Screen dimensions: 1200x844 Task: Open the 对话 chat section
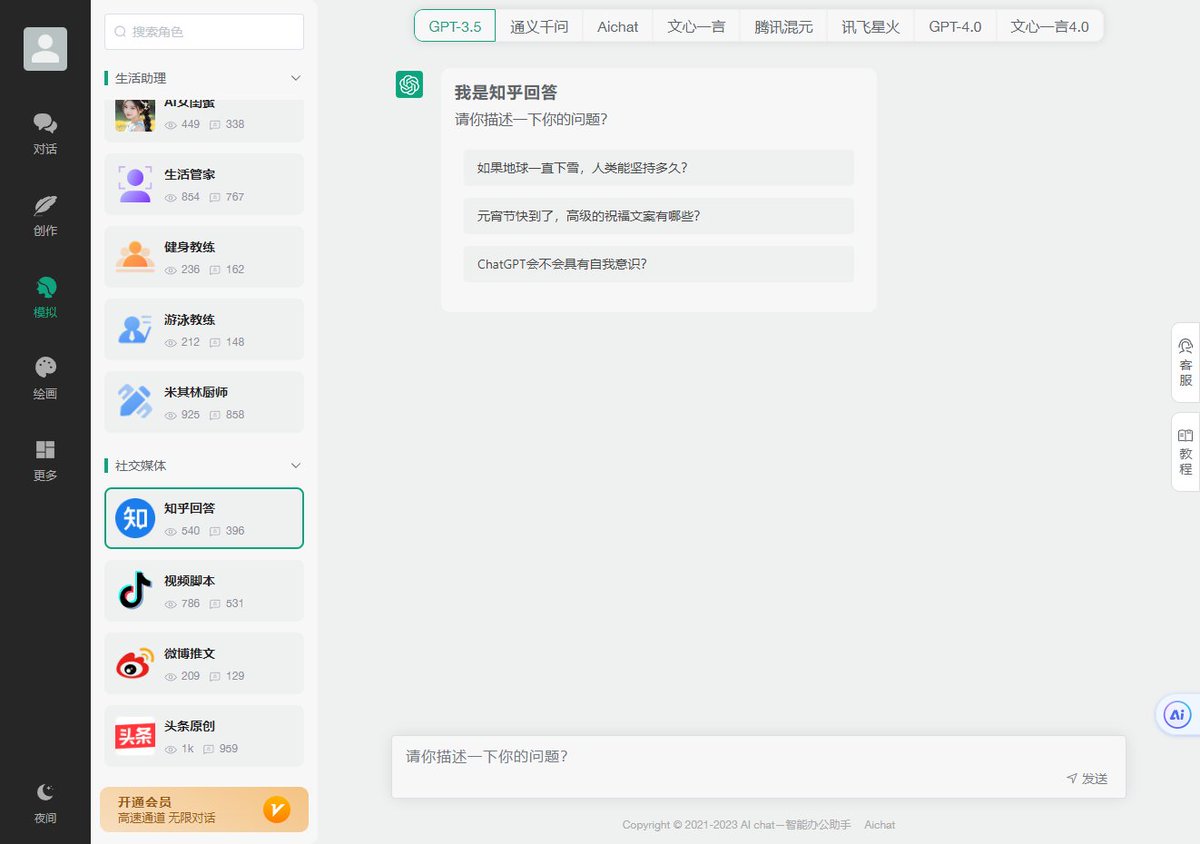click(x=45, y=134)
